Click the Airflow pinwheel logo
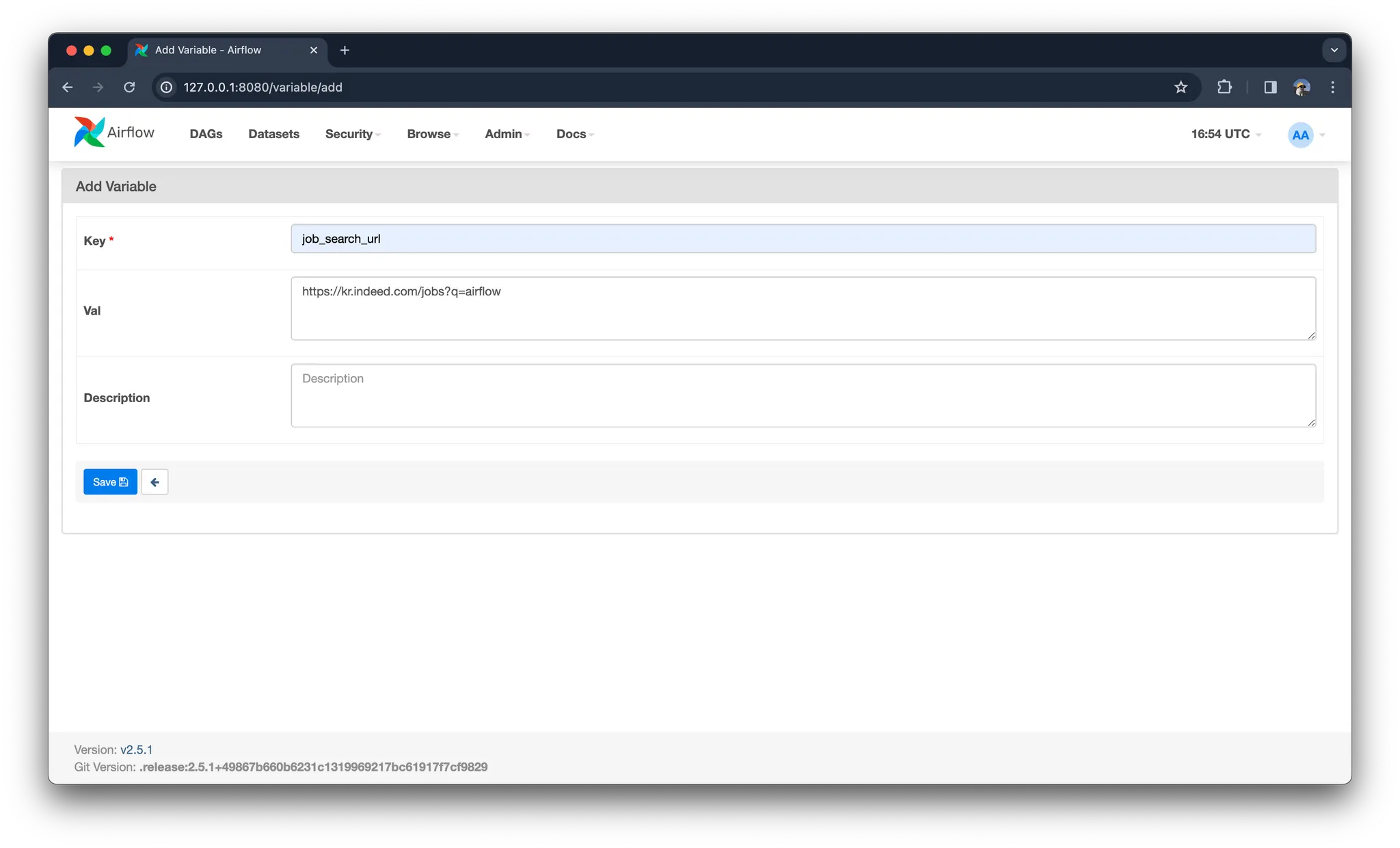Image resolution: width=1400 pixels, height=848 pixels. pyautogui.click(x=90, y=133)
